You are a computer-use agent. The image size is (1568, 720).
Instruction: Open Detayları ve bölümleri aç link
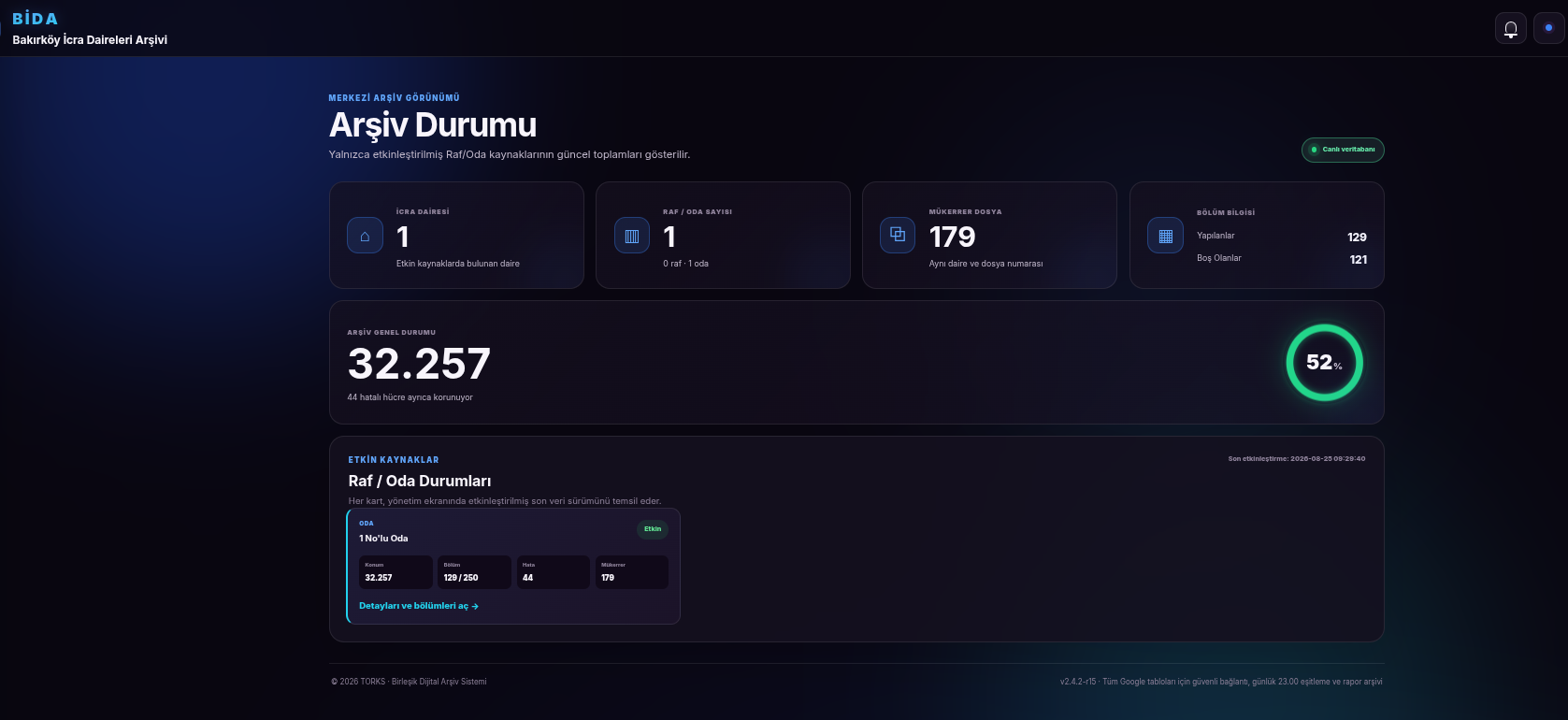click(x=419, y=606)
